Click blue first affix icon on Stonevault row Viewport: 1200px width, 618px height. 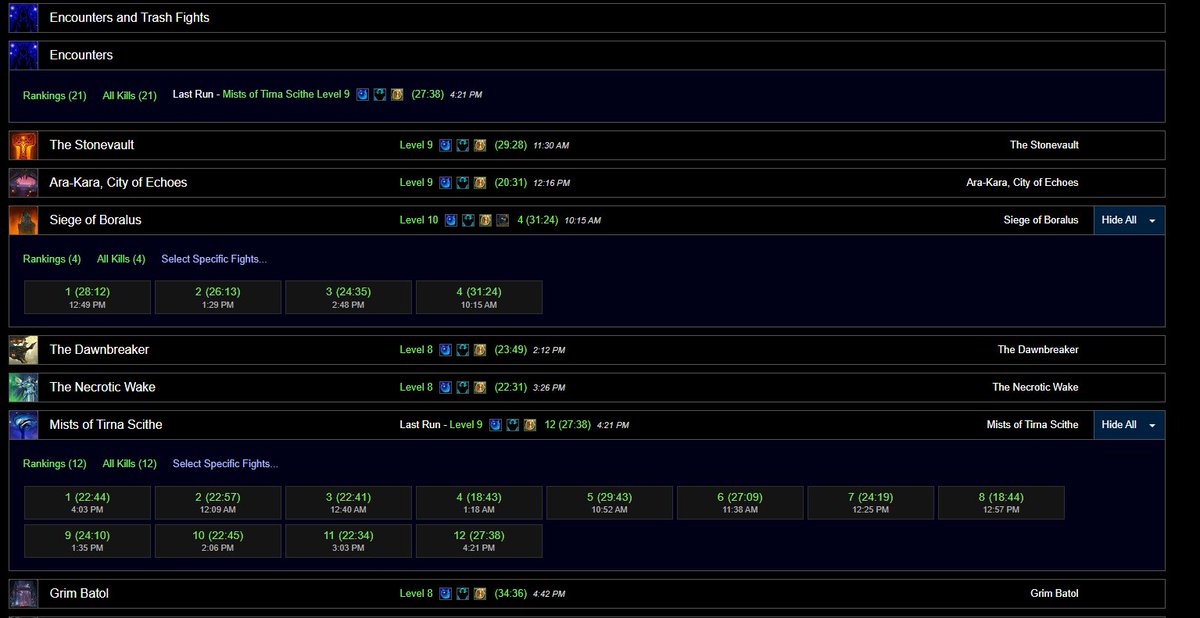coord(445,145)
